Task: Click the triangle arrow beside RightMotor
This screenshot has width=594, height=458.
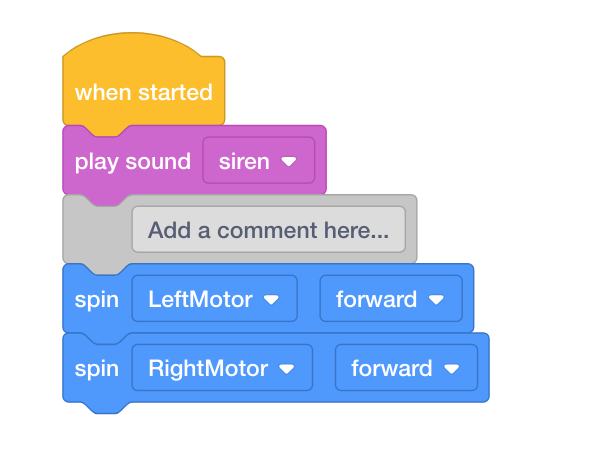Action: 286,369
